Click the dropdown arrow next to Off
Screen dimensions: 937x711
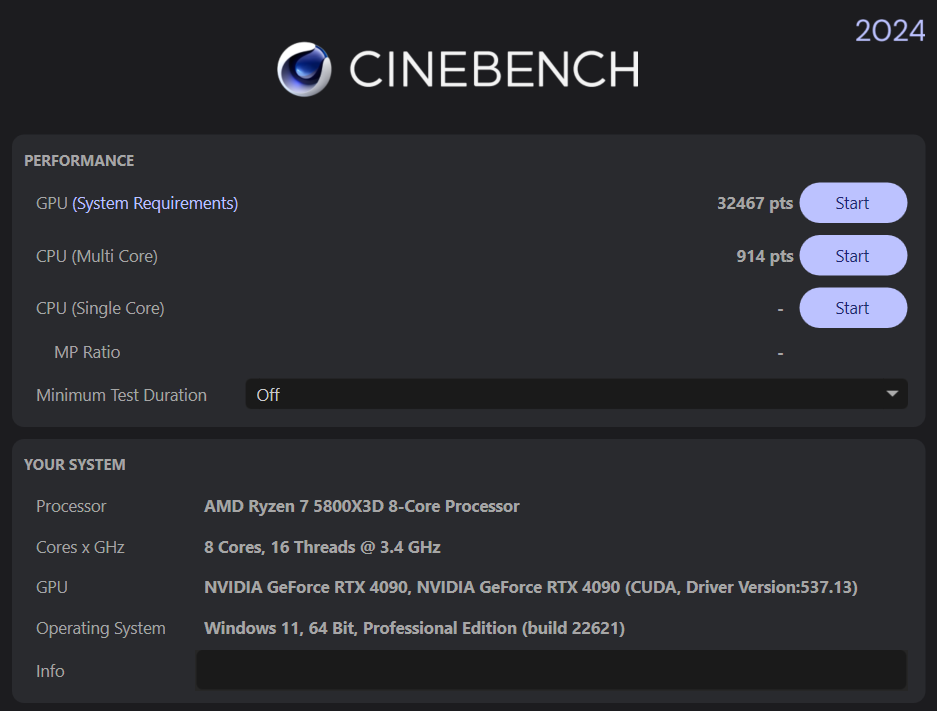[x=892, y=394]
